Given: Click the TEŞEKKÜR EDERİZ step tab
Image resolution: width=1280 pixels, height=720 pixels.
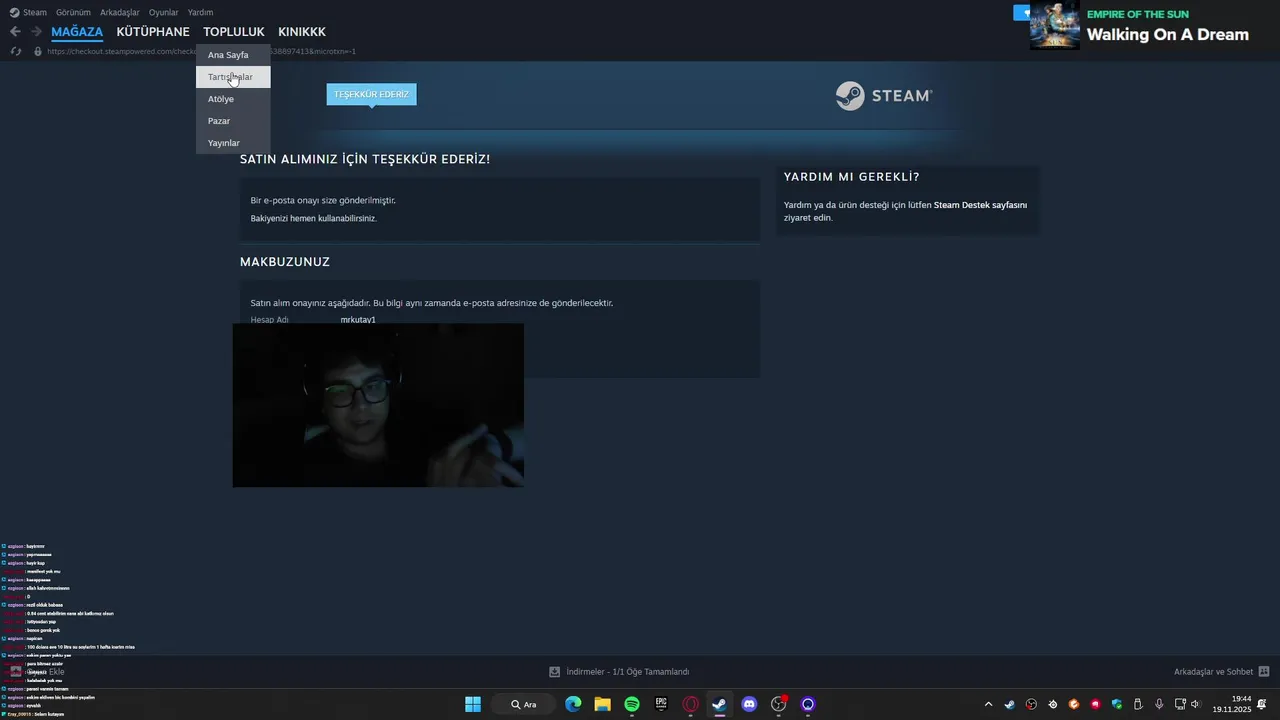Looking at the screenshot, I should pos(371,94).
